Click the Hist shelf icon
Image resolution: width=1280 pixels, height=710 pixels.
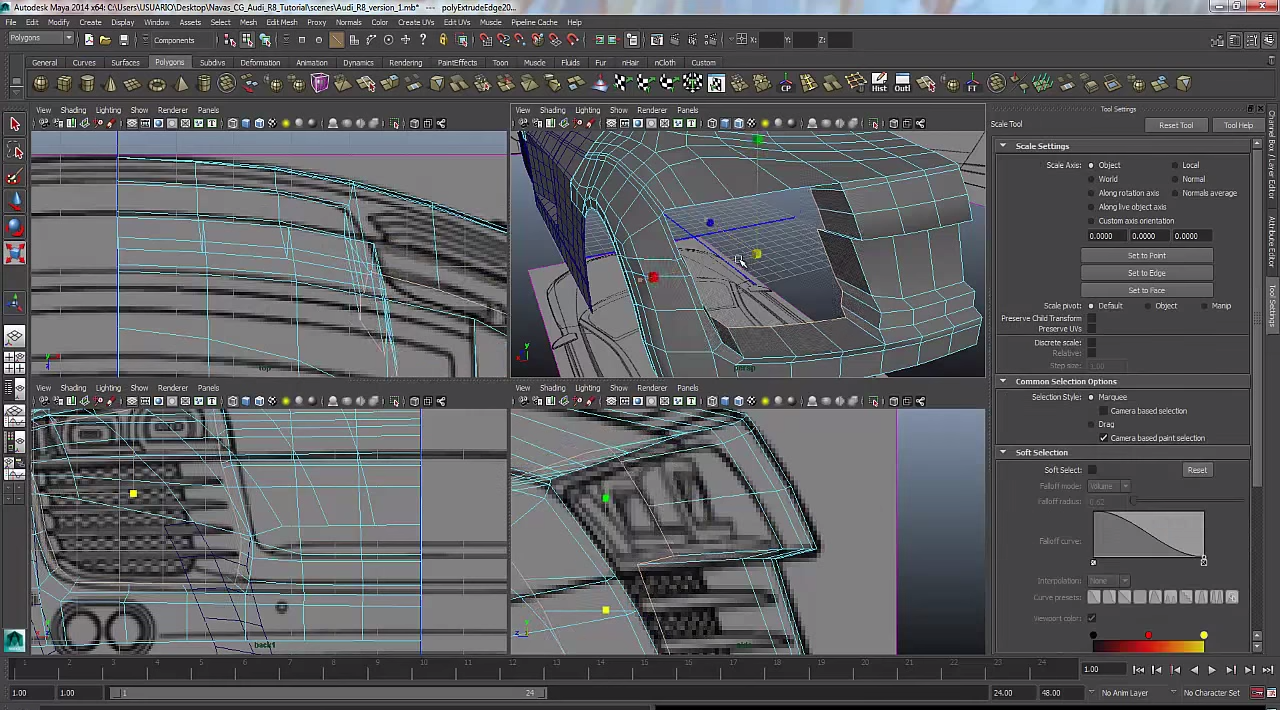tap(879, 83)
